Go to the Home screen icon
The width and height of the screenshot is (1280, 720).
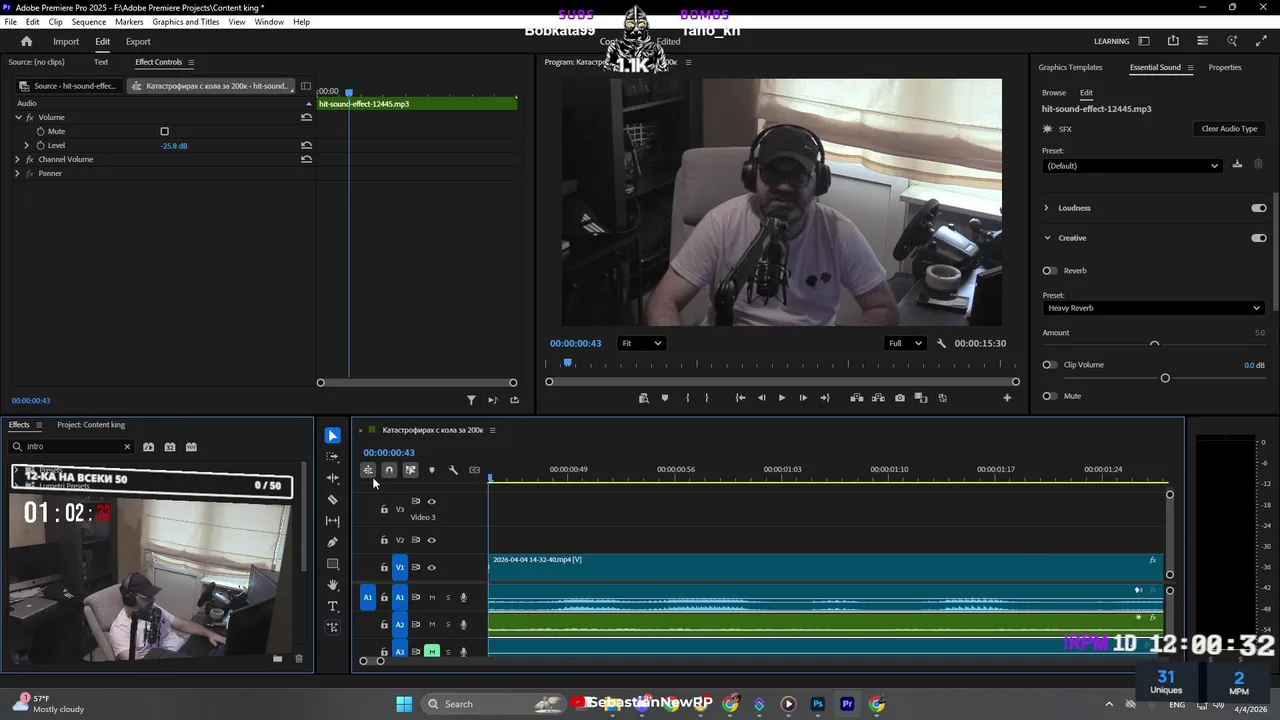click(27, 41)
